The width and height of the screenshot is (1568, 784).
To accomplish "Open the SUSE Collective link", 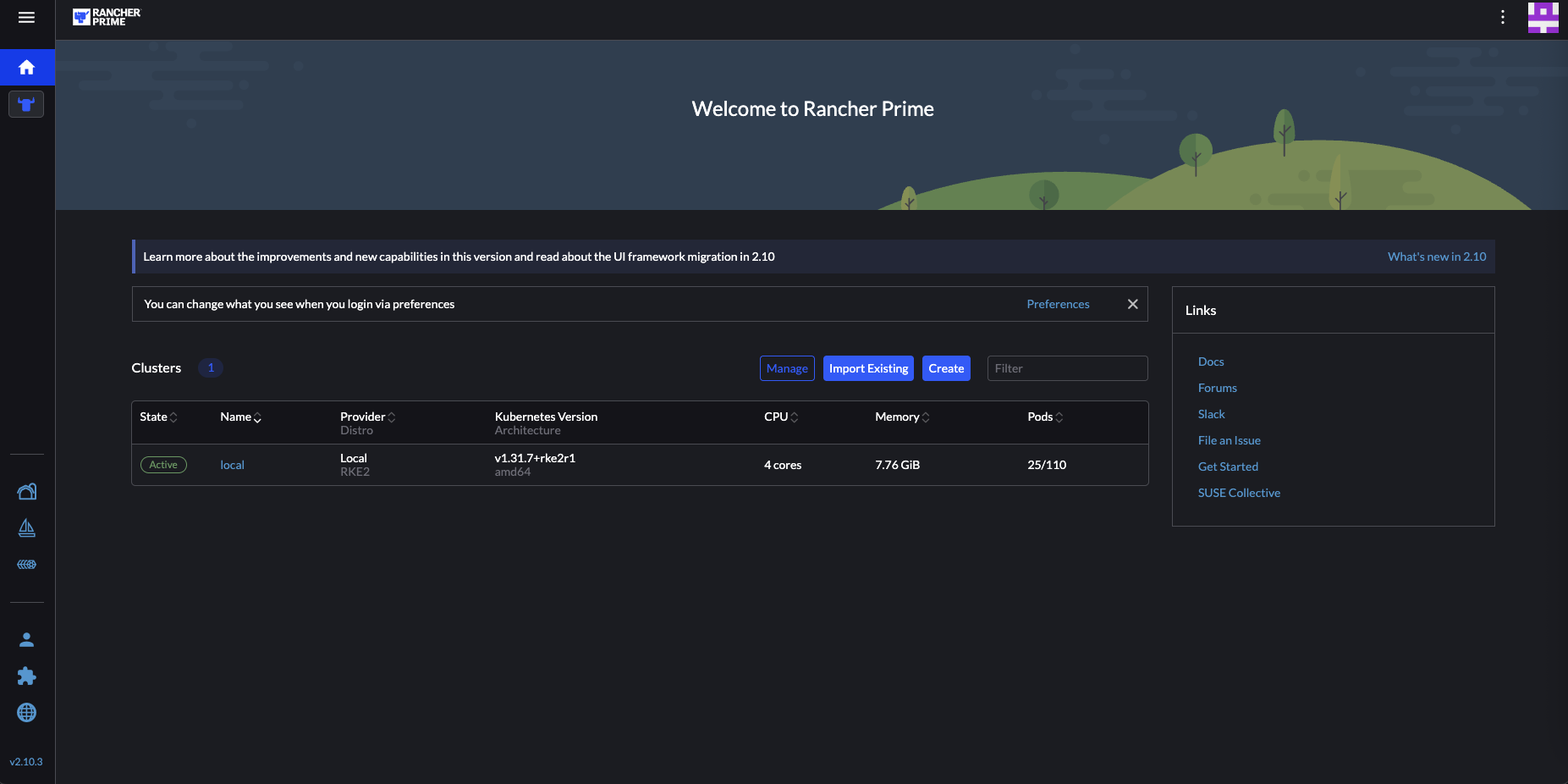I will click(x=1239, y=493).
